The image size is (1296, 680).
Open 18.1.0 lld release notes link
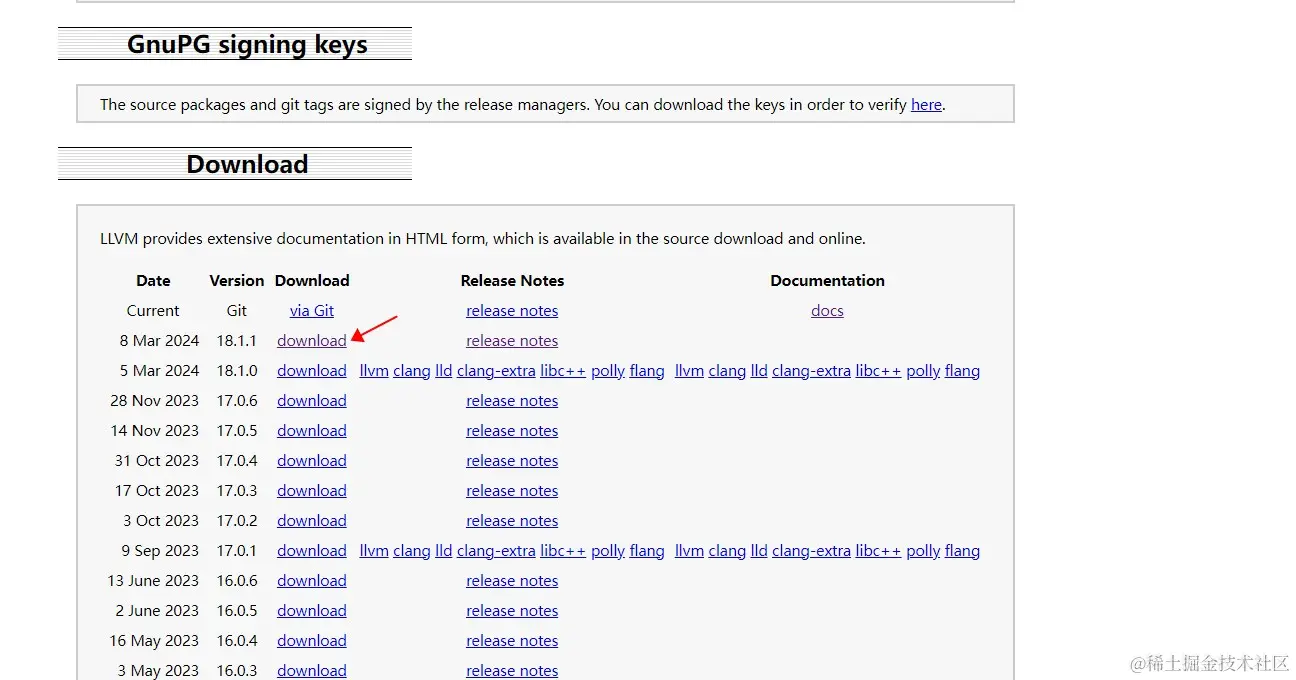click(x=443, y=371)
